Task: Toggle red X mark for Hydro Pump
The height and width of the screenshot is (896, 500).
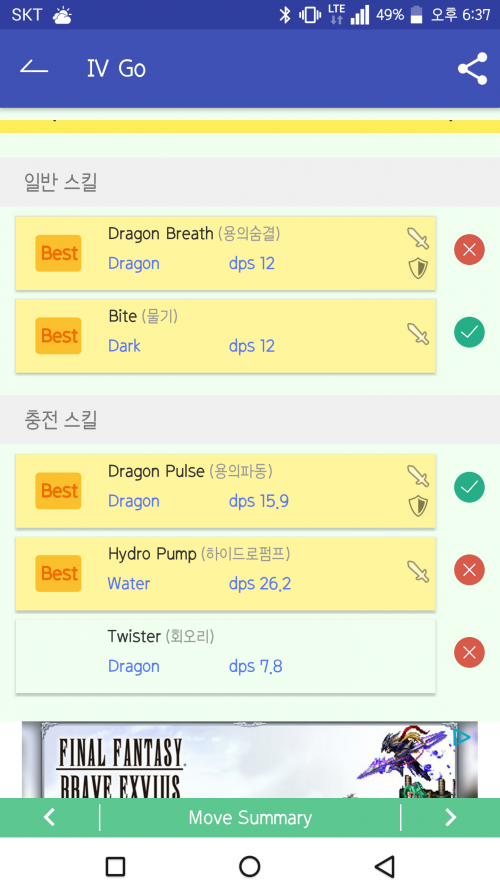Action: 469,570
